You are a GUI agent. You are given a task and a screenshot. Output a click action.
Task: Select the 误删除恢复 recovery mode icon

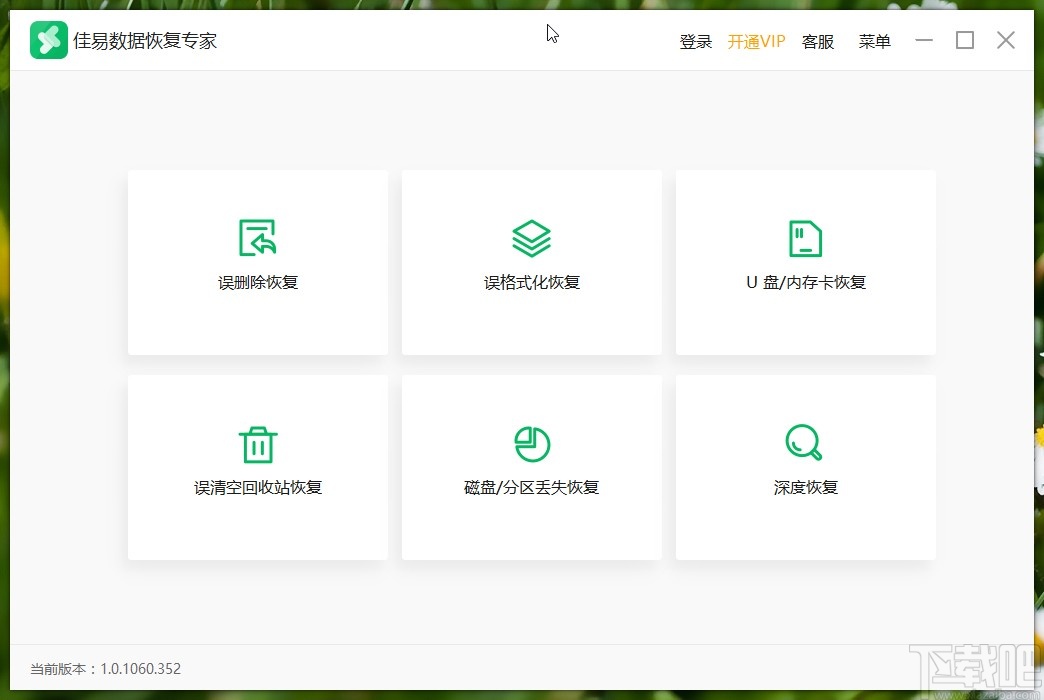[257, 237]
